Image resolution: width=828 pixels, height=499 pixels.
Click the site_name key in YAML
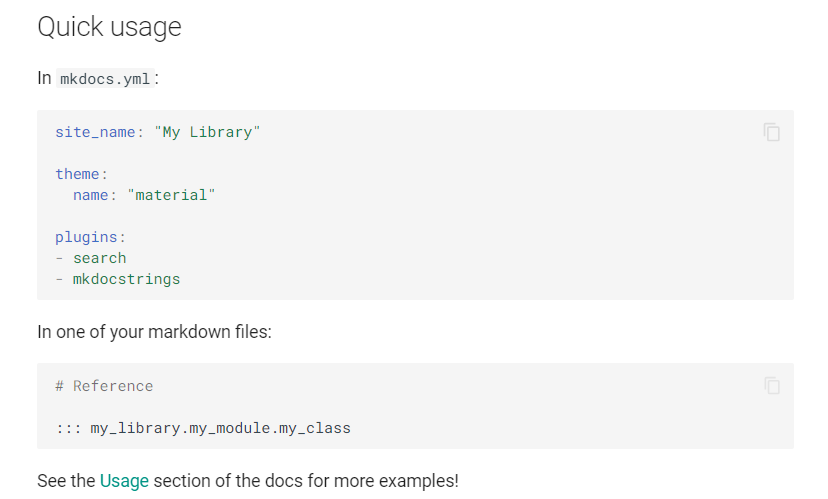point(95,132)
